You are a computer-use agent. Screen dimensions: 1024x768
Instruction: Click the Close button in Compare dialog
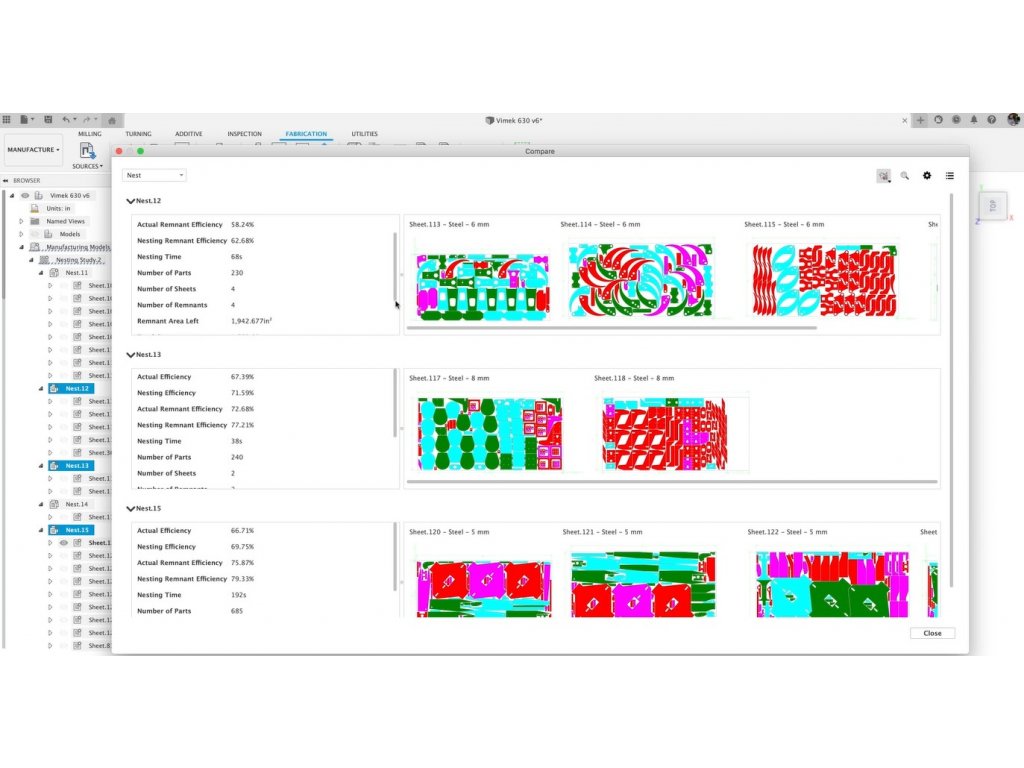[x=933, y=633]
